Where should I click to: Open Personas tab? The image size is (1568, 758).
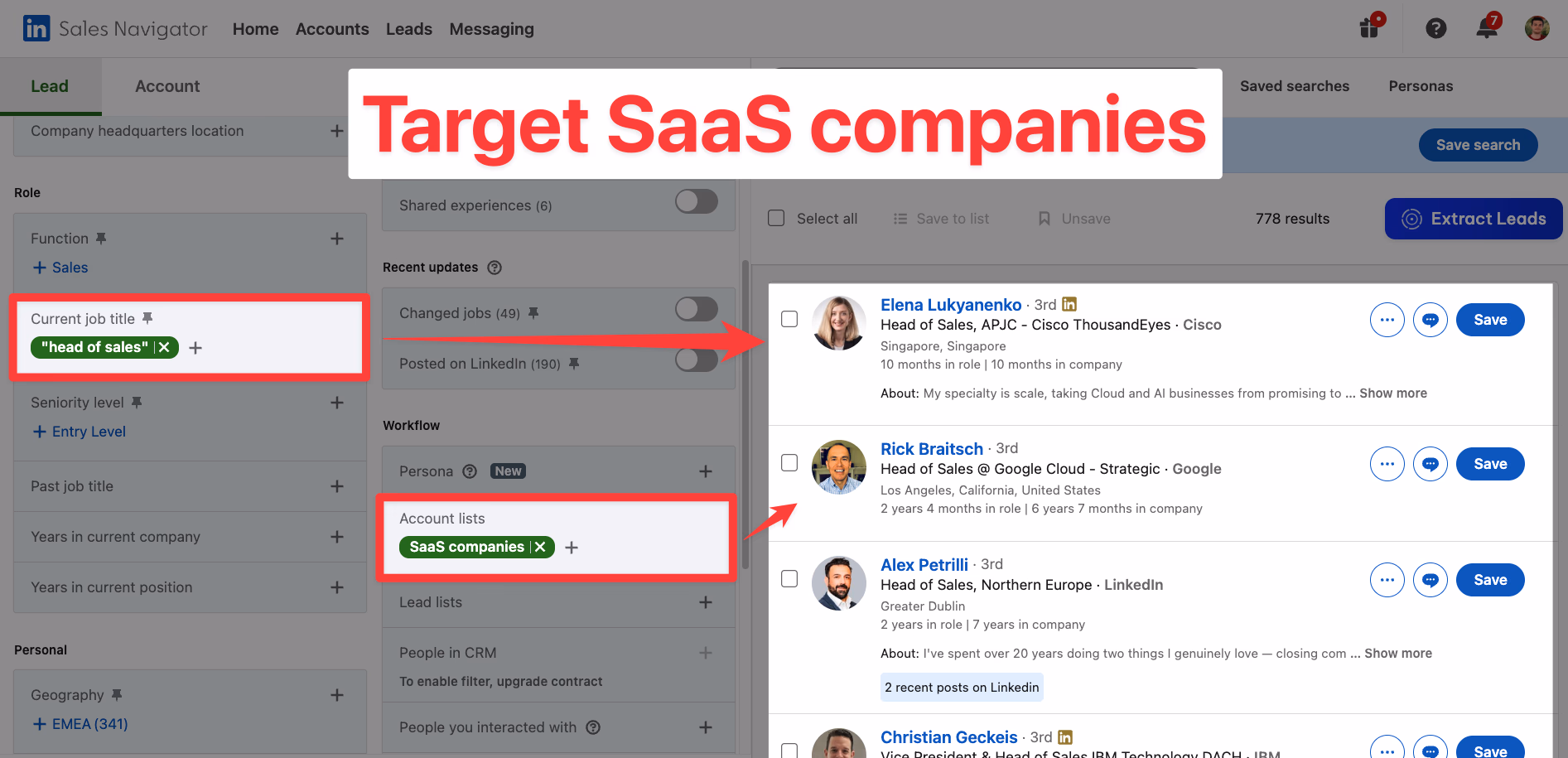pyautogui.click(x=1421, y=86)
